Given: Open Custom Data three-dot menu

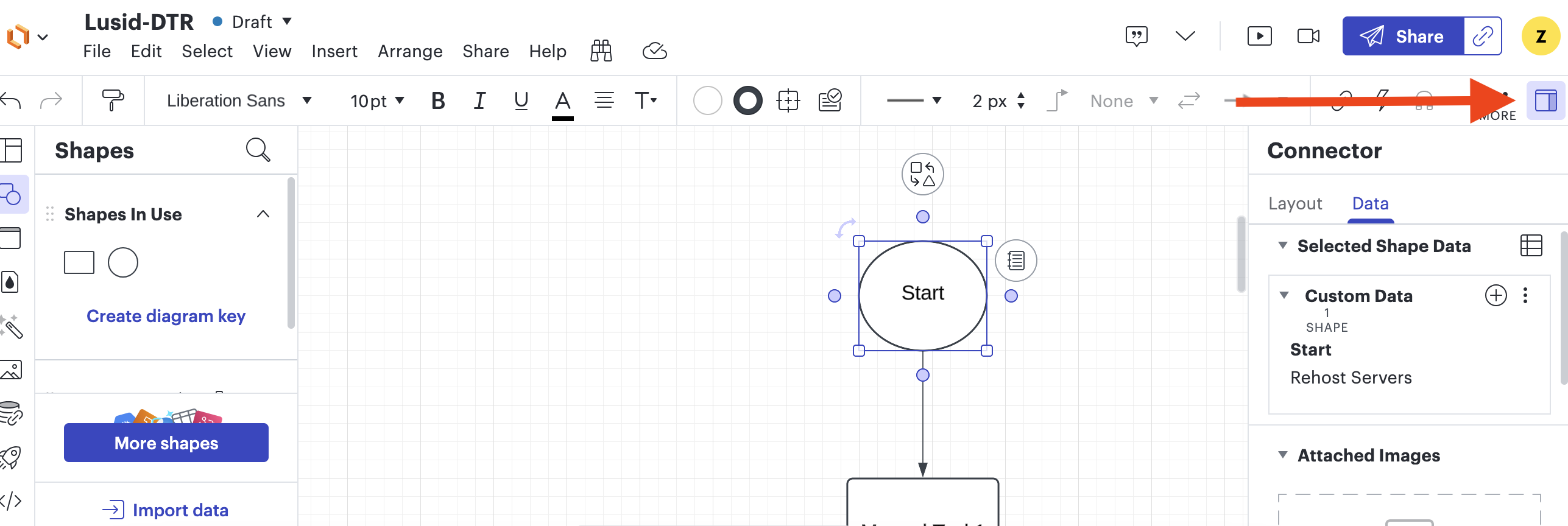Looking at the screenshot, I should [1525, 295].
